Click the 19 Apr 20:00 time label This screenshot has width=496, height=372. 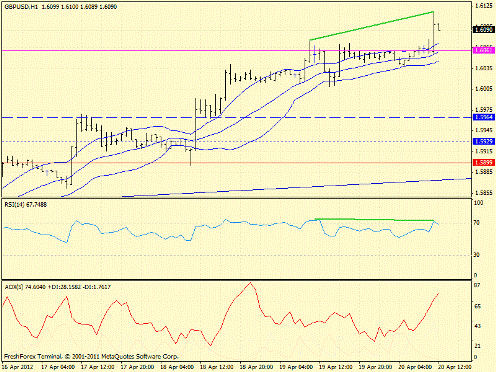(x=376, y=367)
